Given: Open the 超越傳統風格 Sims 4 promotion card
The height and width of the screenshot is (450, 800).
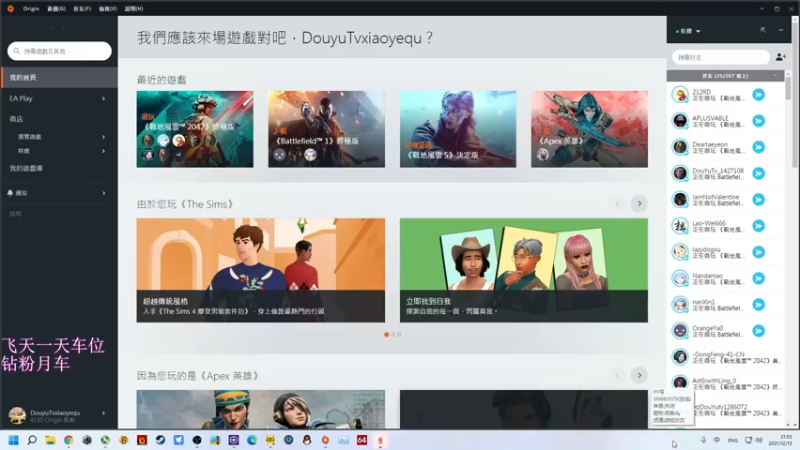Looking at the screenshot, I should pyautogui.click(x=261, y=270).
